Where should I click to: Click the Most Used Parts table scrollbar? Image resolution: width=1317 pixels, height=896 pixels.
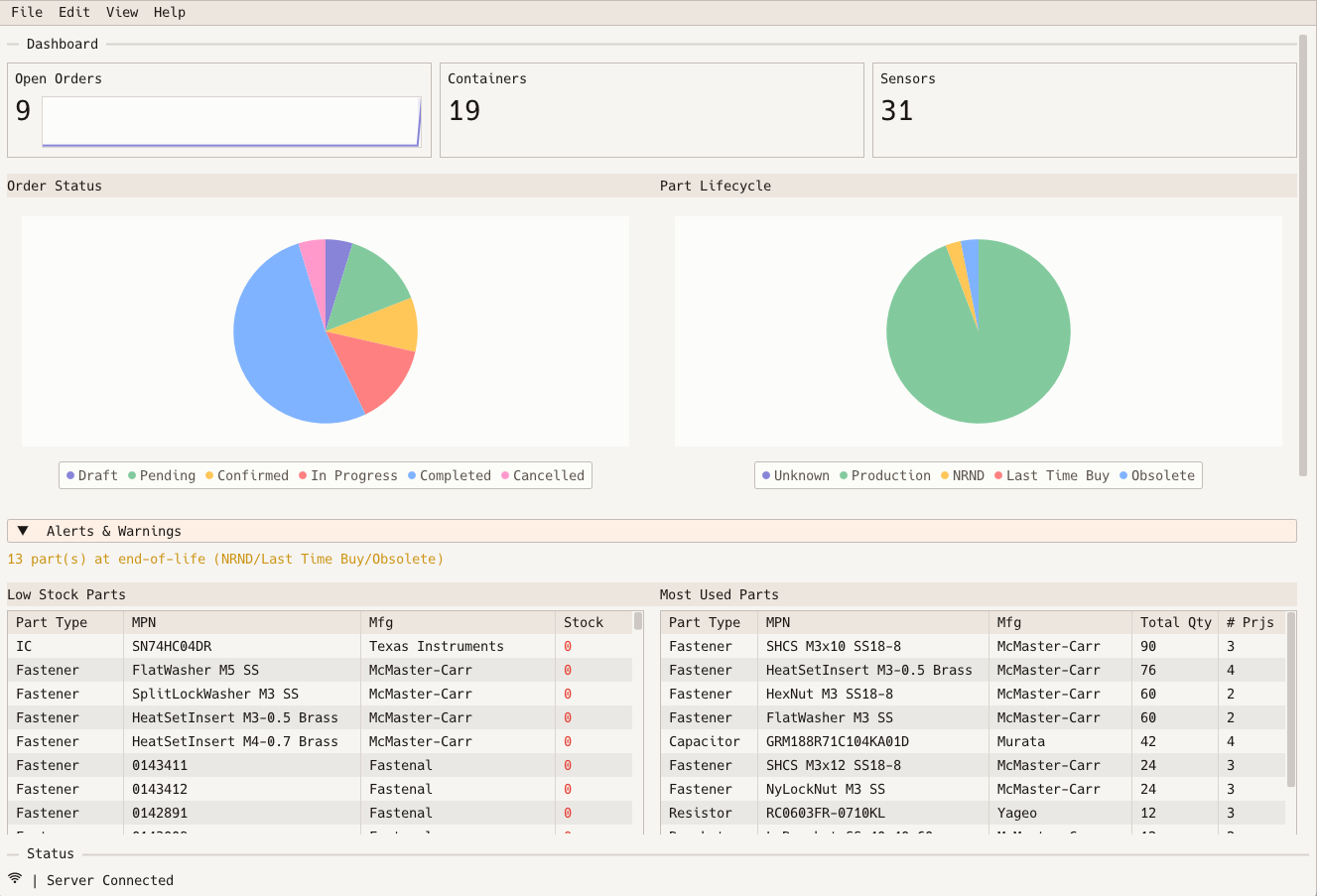1291,700
